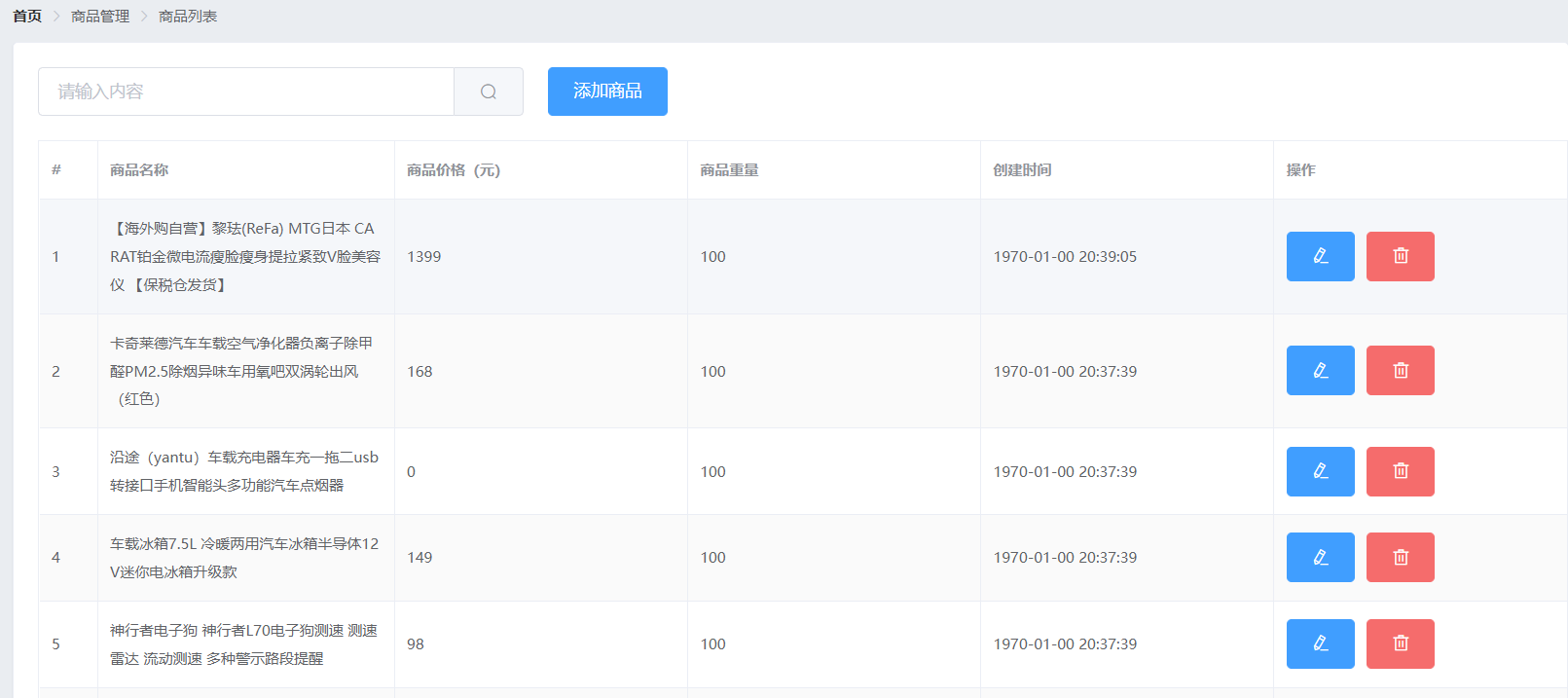
Task: Click the 商品价格 (元) column header
Action: (x=454, y=170)
